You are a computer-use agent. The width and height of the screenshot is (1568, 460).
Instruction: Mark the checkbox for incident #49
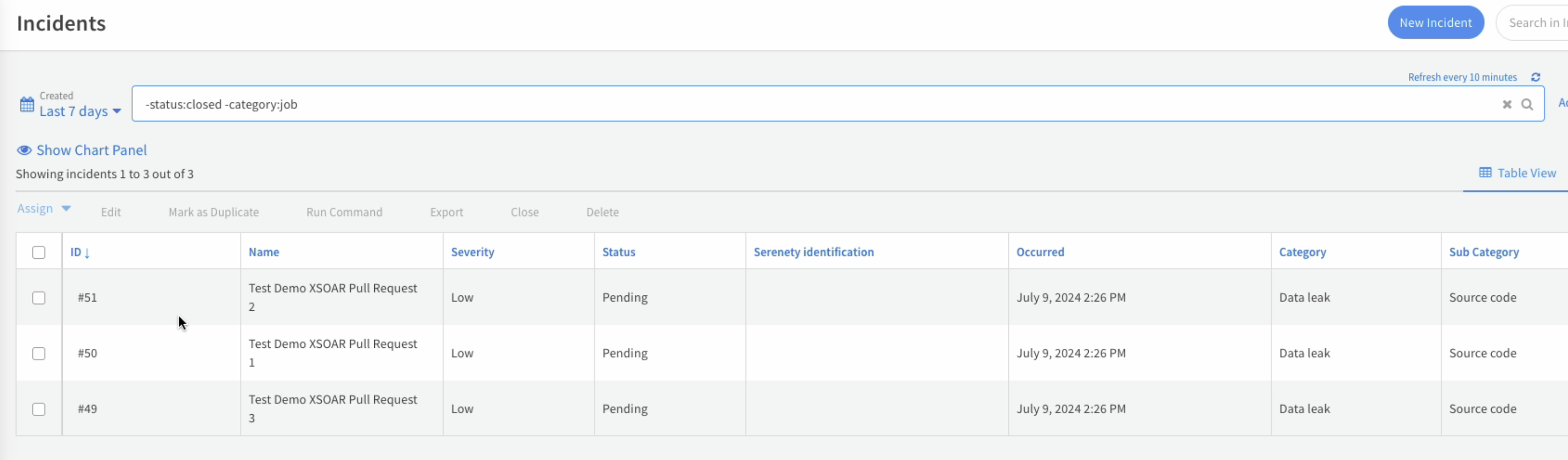(39, 409)
